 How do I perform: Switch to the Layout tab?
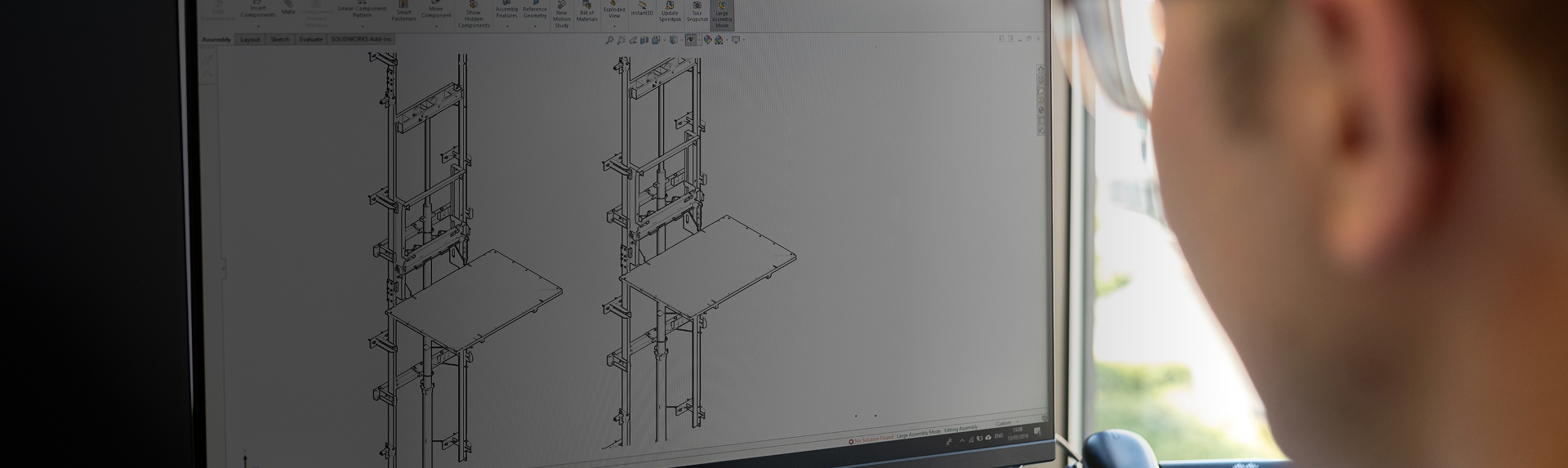[250, 40]
